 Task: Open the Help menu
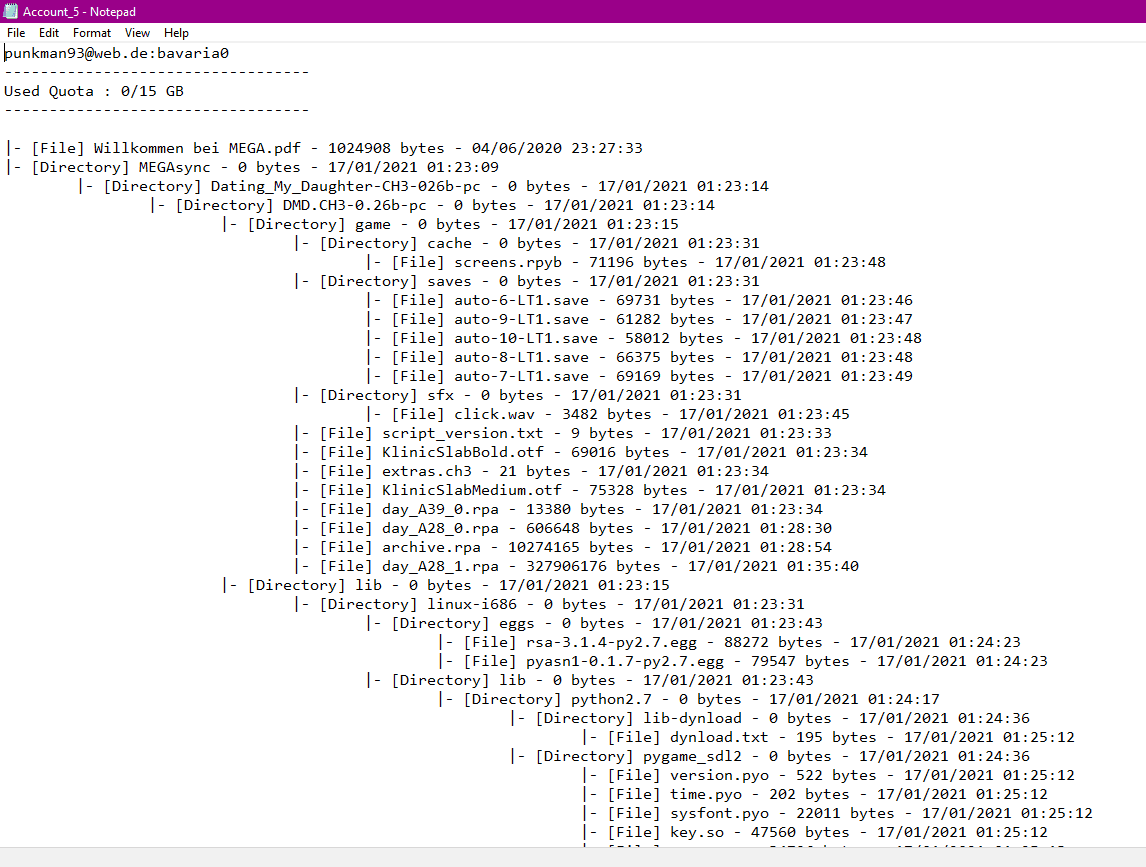(x=176, y=33)
